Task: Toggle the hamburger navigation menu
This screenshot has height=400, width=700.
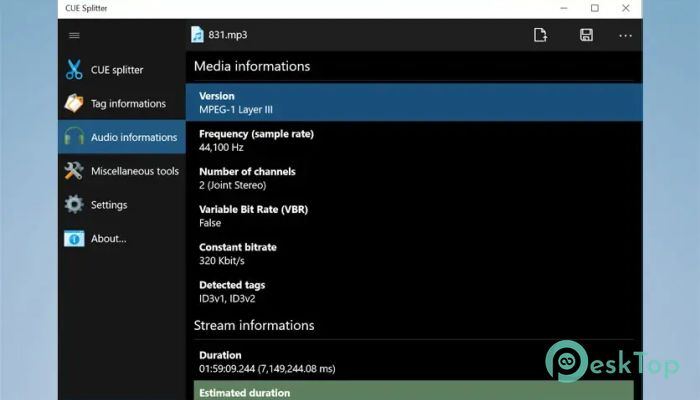Action: point(74,35)
